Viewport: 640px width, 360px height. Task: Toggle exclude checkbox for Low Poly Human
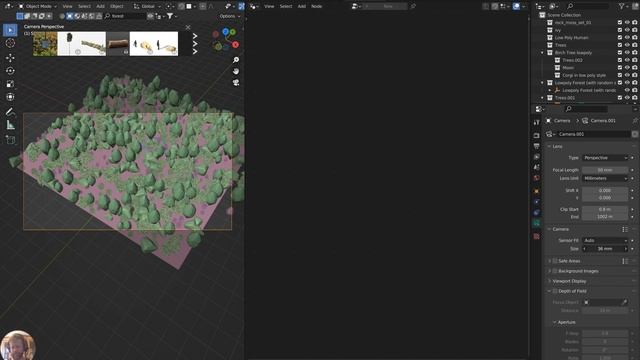click(x=620, y=38)
